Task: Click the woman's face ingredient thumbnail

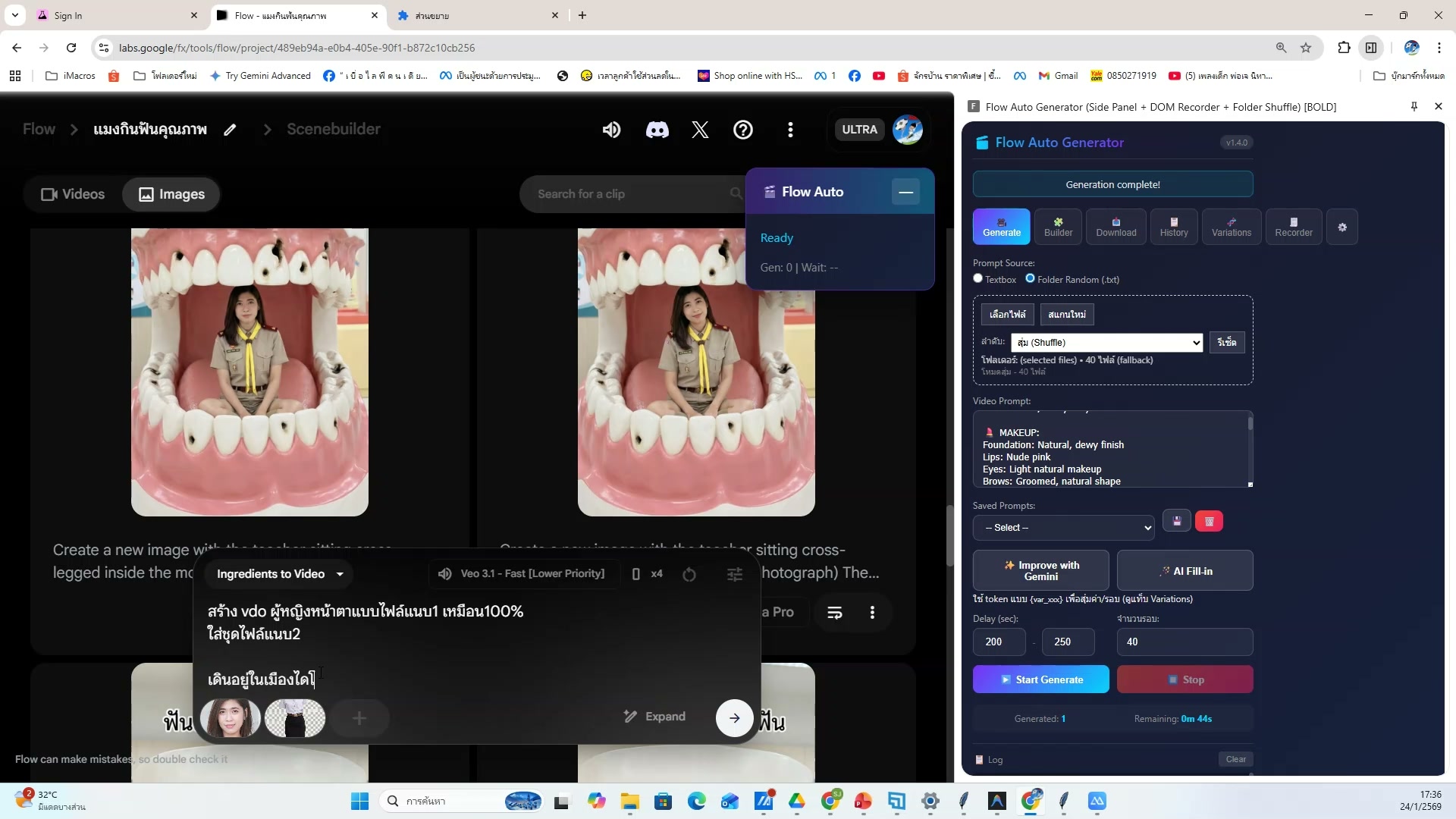Action: coord(230,718)
